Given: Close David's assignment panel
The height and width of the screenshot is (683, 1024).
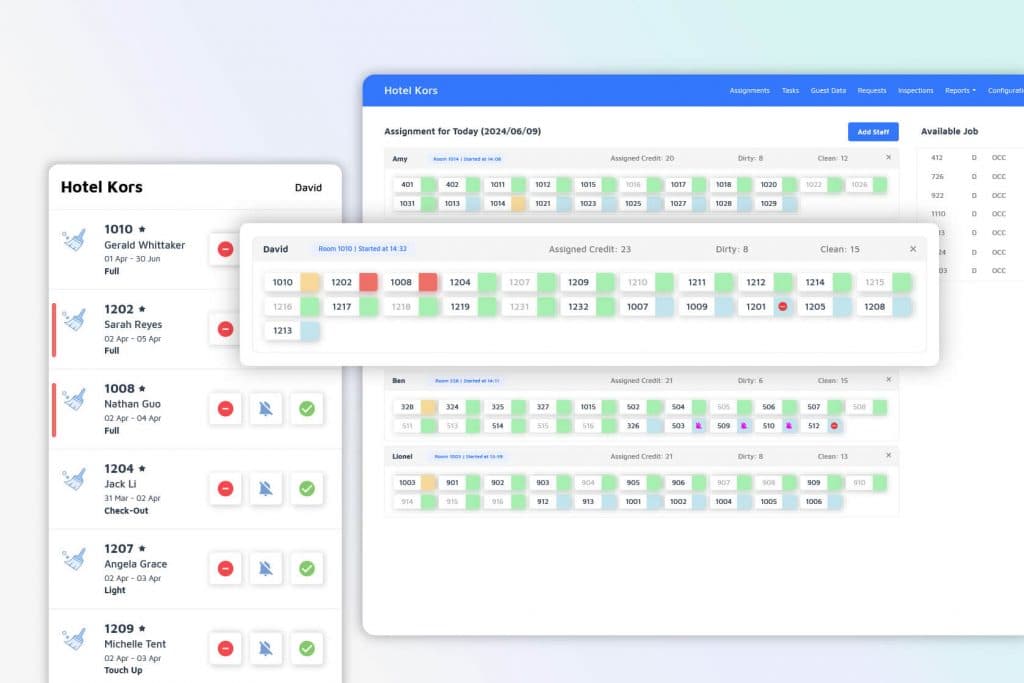Looking at the screenshot, I should (912, 249).
